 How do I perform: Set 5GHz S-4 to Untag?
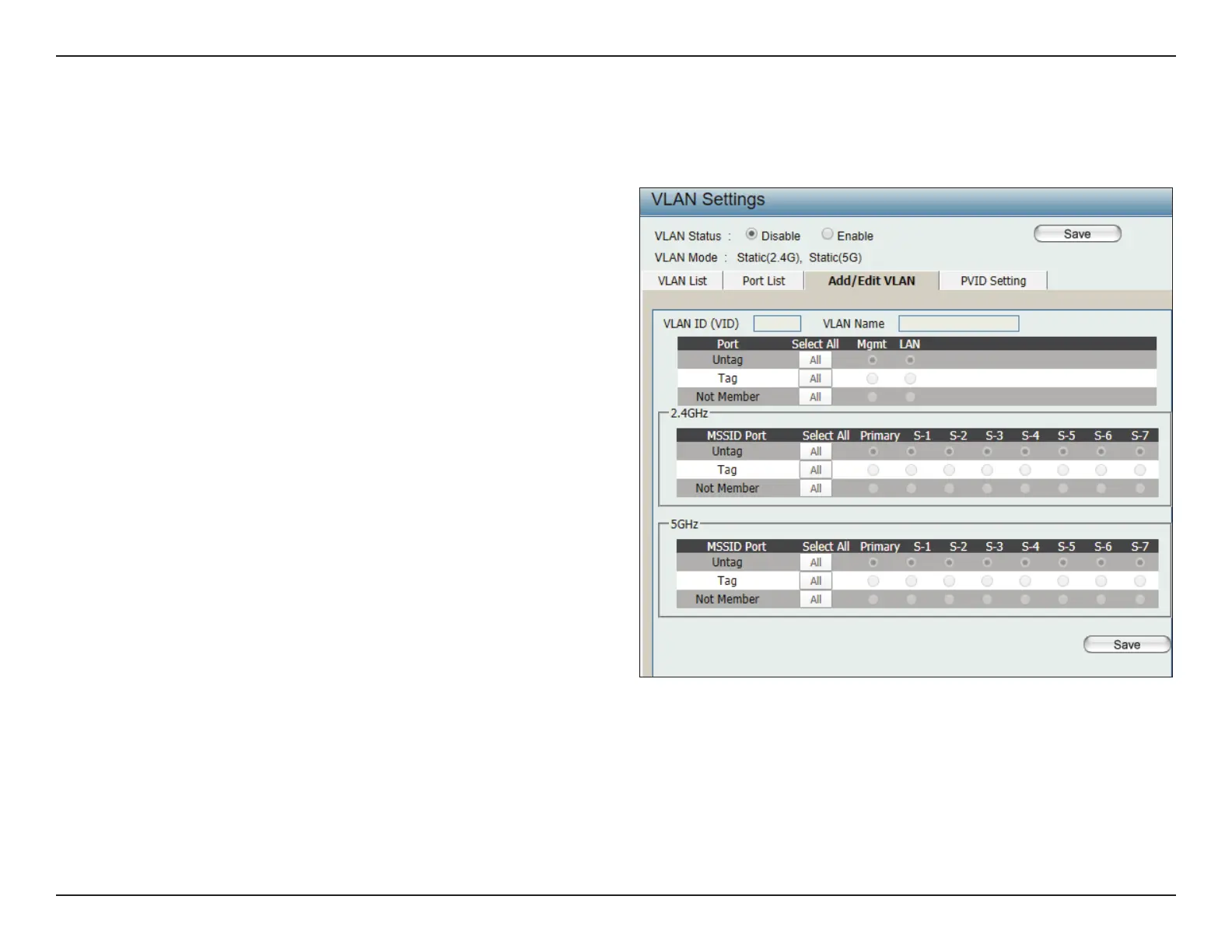(x=1025, y=562)
